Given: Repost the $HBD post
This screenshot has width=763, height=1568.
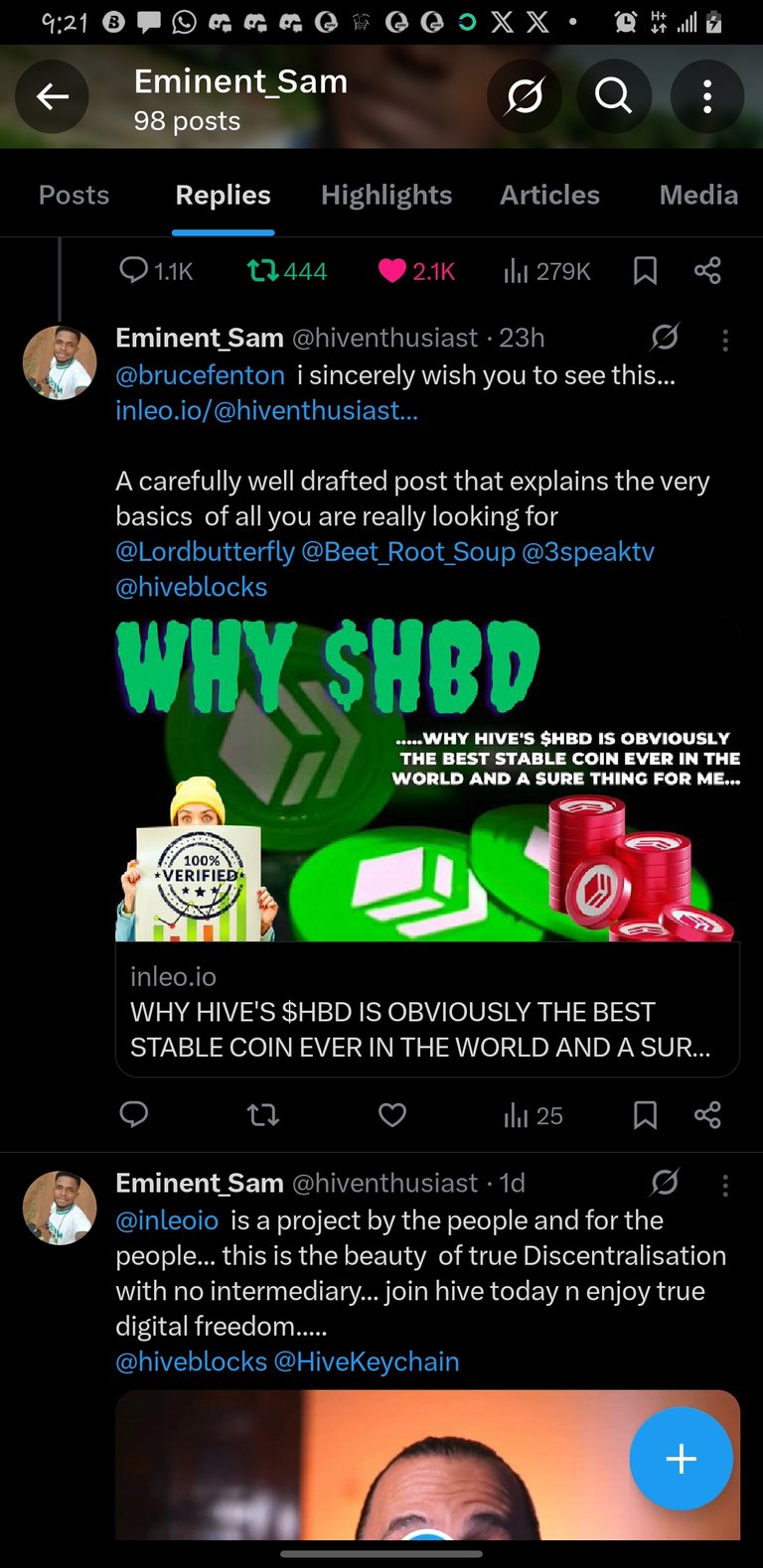Looking at the screenshot, I should coord(263,1115).
